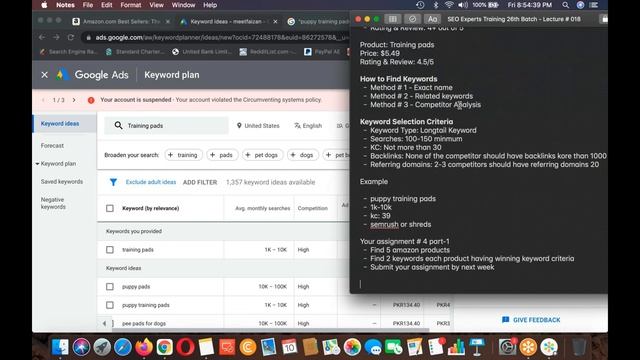Change English language setting
640x360 pixels.
[x=308, y=126]
